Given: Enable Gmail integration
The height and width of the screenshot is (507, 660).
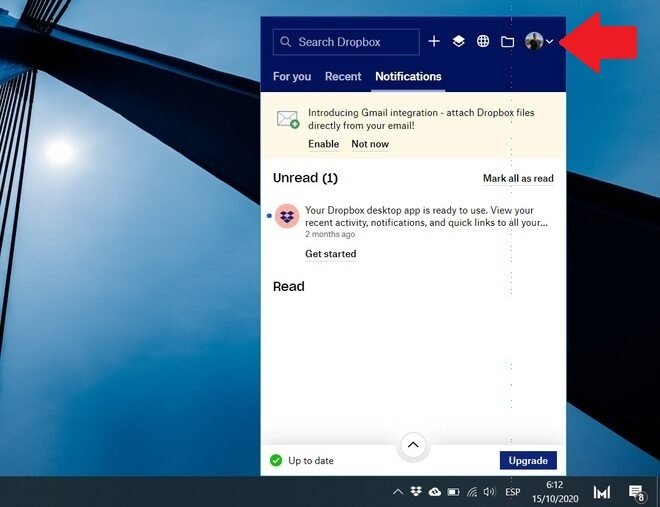Looking at the screenshot, I should [x=323, y=144].
